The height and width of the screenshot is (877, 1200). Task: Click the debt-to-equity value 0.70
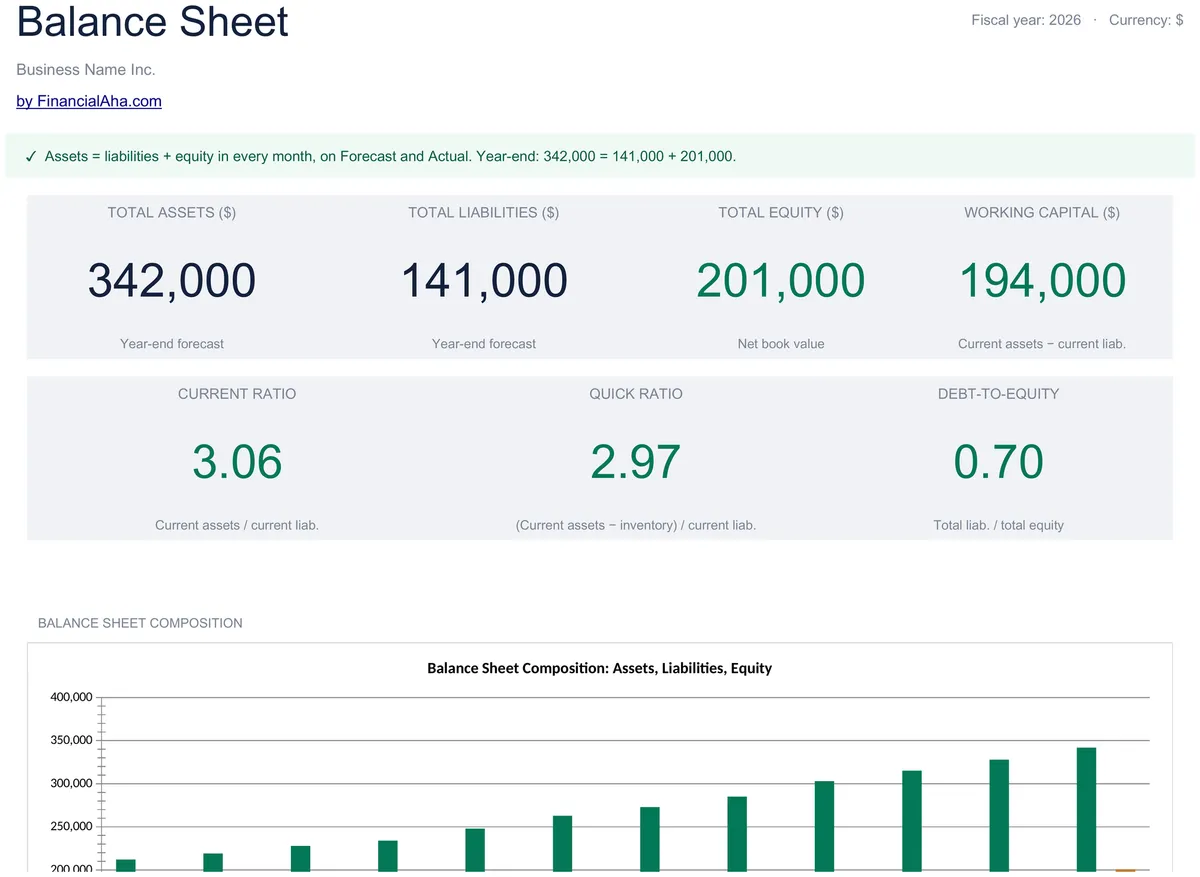point(998,462)
